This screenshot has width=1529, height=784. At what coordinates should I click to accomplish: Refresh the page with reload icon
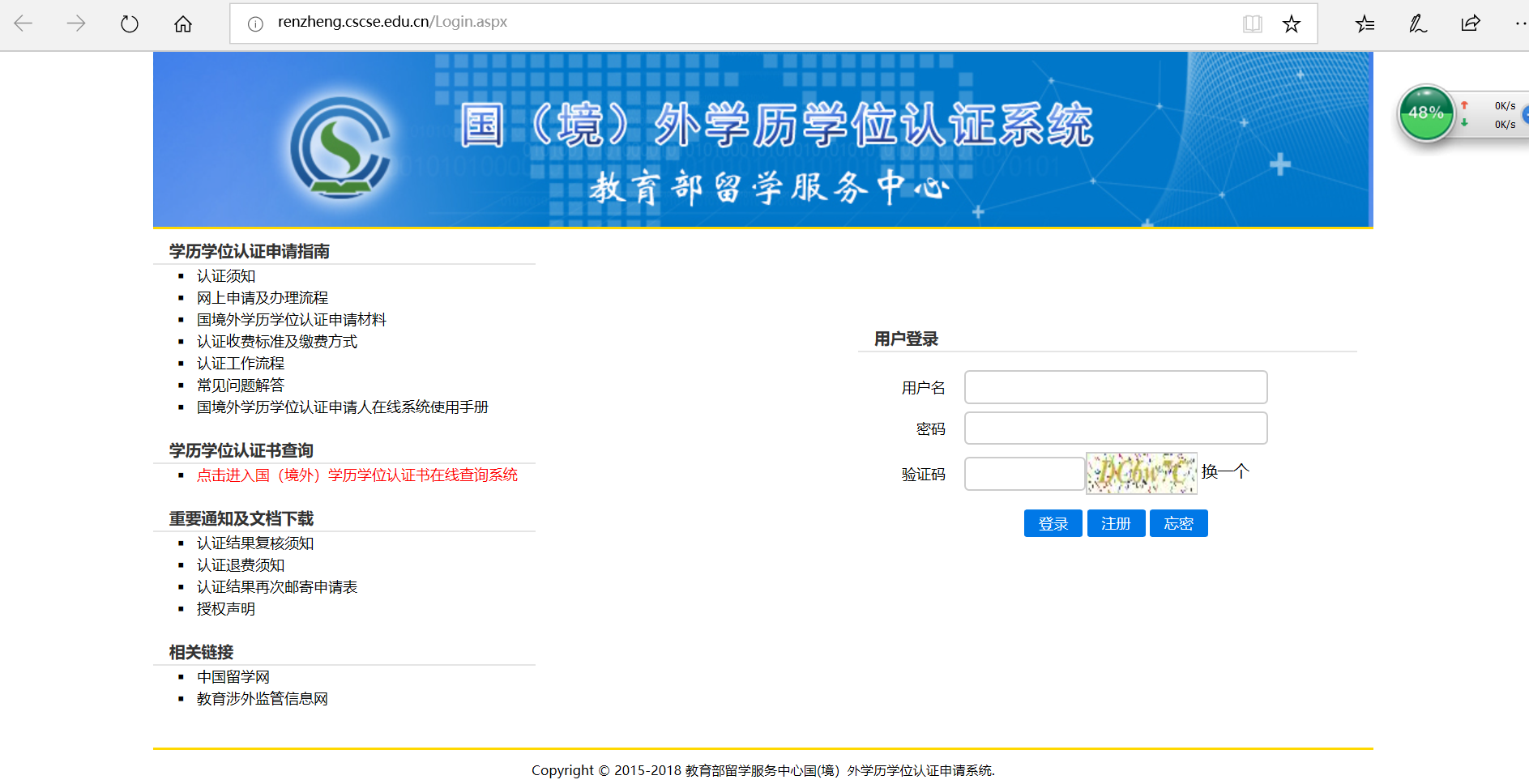tap(130, 23)
